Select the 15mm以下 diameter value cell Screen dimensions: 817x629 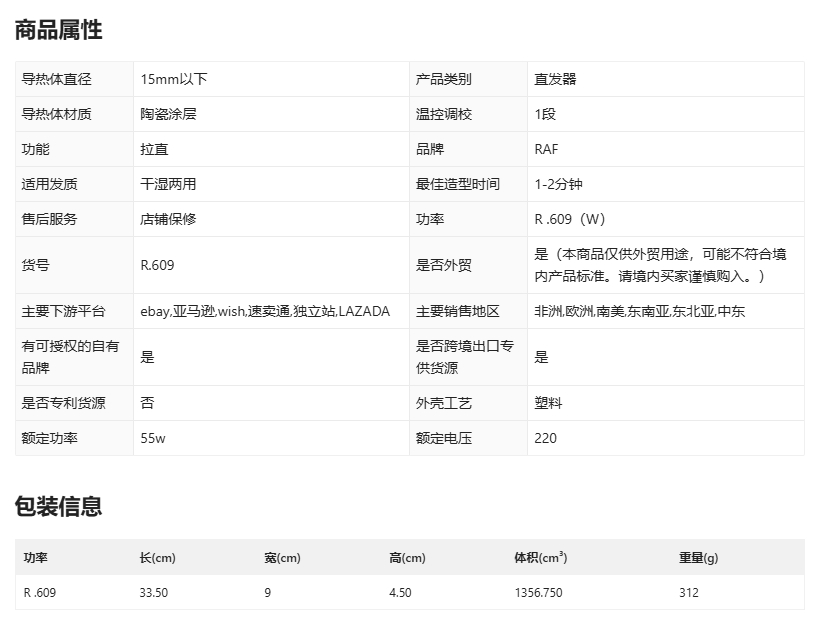coord(174,79)
